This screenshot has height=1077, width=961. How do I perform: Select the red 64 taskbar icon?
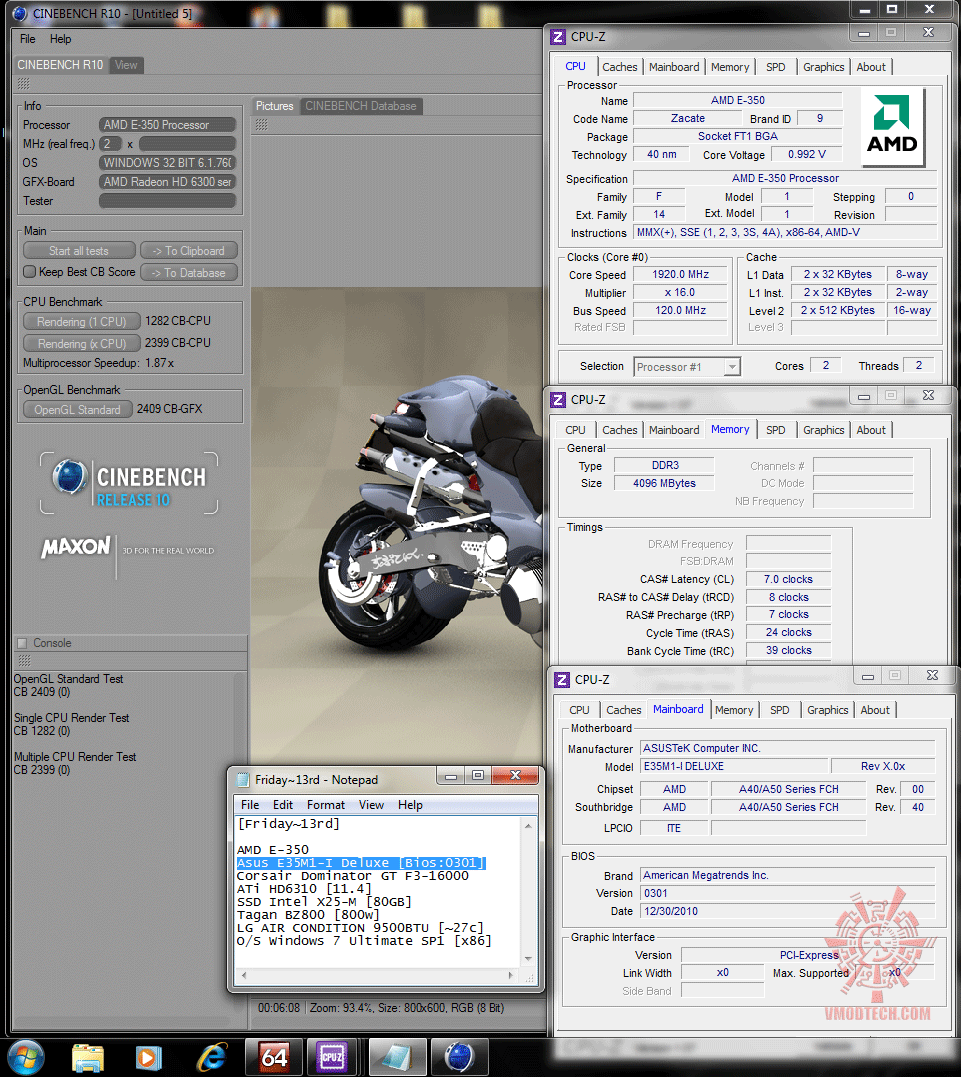pyautogui.click(x=273, y=1058)
